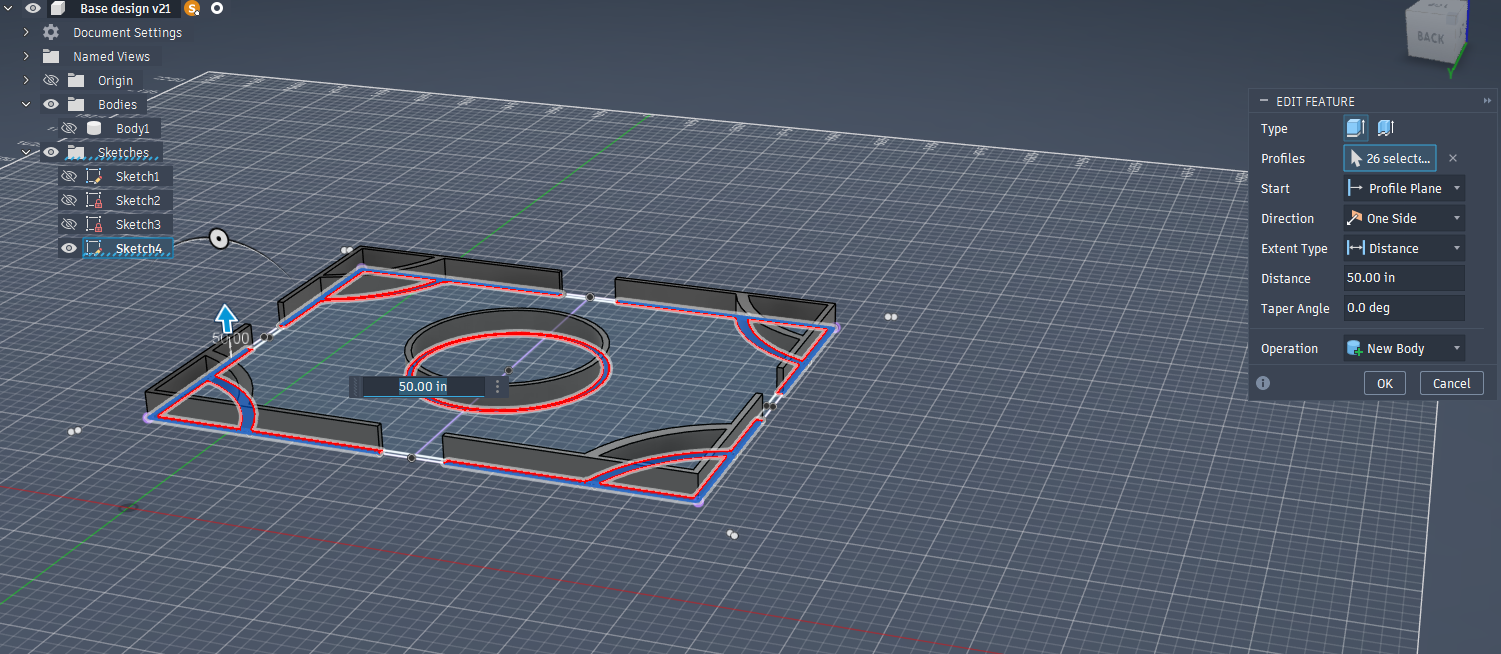The width and height of the screenshot is (1501, 654).
Task: Click the blue extrude direction arrow manipulator
Action: (227, 318)
